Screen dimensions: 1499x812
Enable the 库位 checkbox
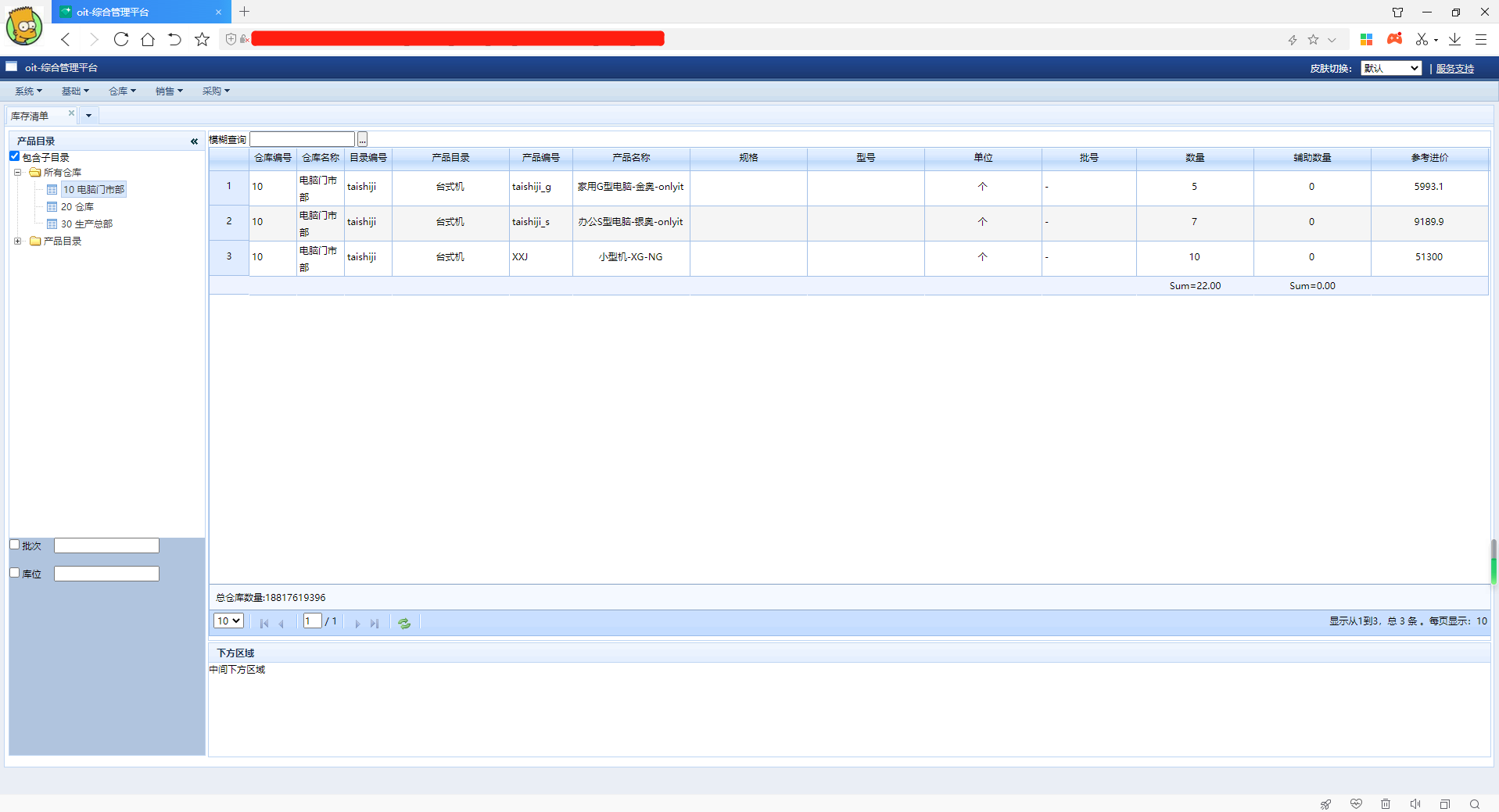coord(15,573)
